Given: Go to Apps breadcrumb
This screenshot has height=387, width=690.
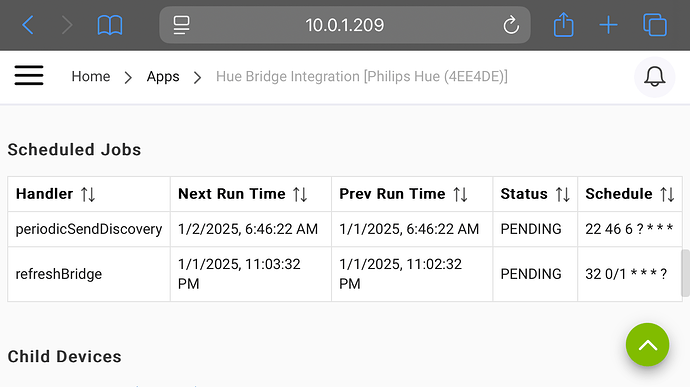Looking at the screenshot, I should (163, 77).
